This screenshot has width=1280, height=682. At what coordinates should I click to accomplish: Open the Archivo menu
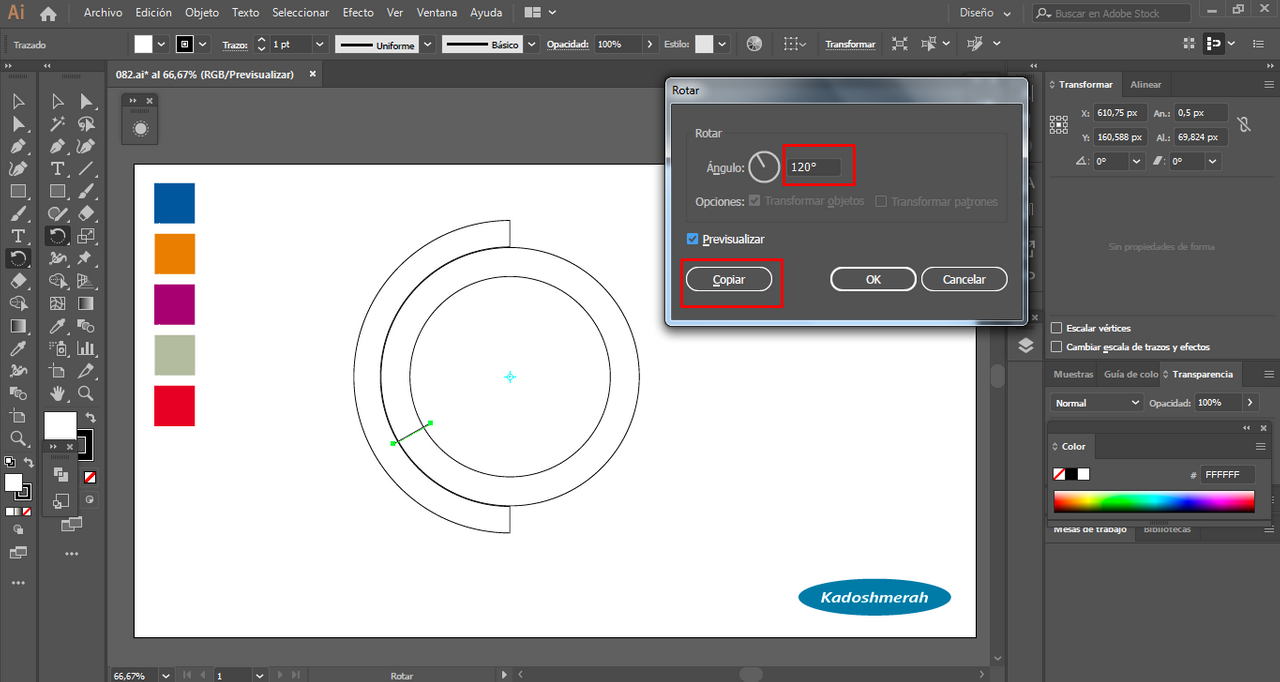coord(103,13)
